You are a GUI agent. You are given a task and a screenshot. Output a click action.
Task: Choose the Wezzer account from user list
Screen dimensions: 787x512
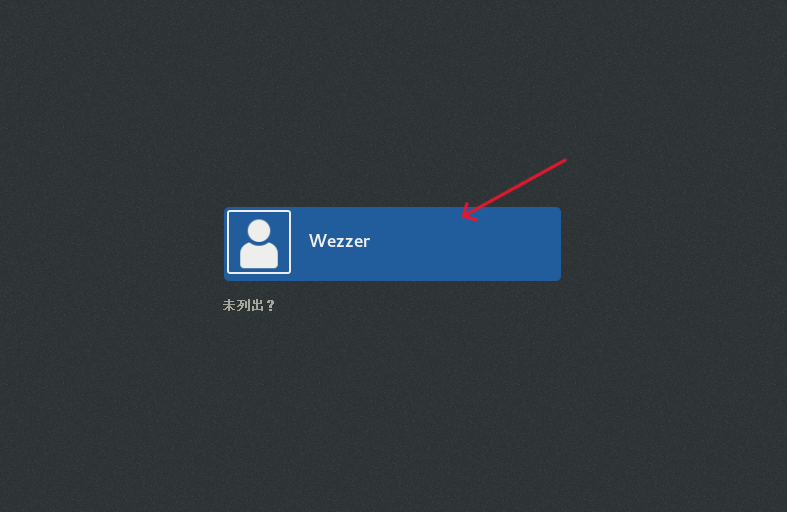click(392, 244)
